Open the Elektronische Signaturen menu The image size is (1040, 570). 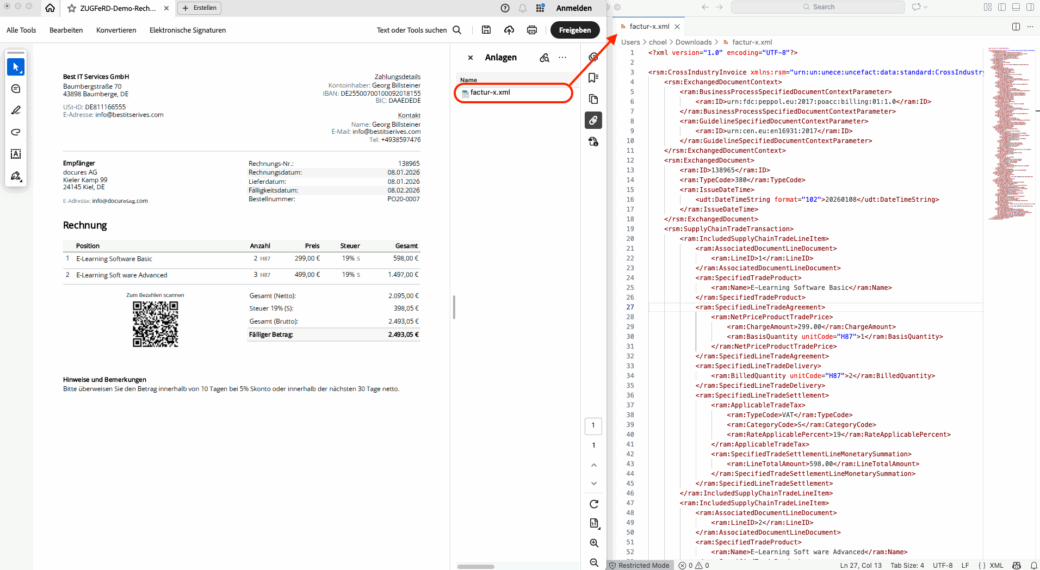(188, 30)
